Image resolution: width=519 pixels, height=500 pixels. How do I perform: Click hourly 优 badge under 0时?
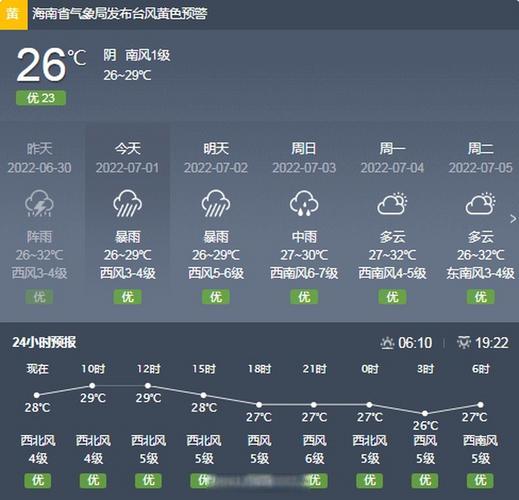(370, 480)
